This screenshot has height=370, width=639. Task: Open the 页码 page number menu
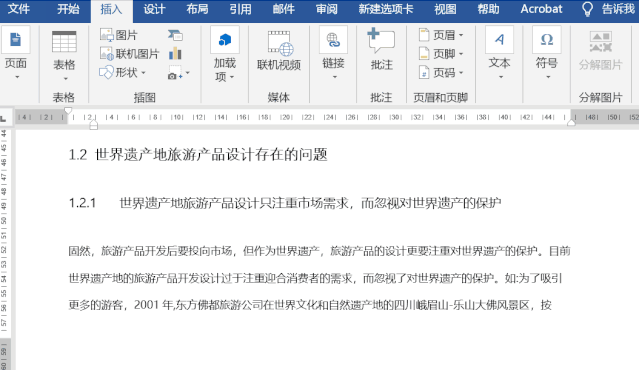[x=441, y=73]
